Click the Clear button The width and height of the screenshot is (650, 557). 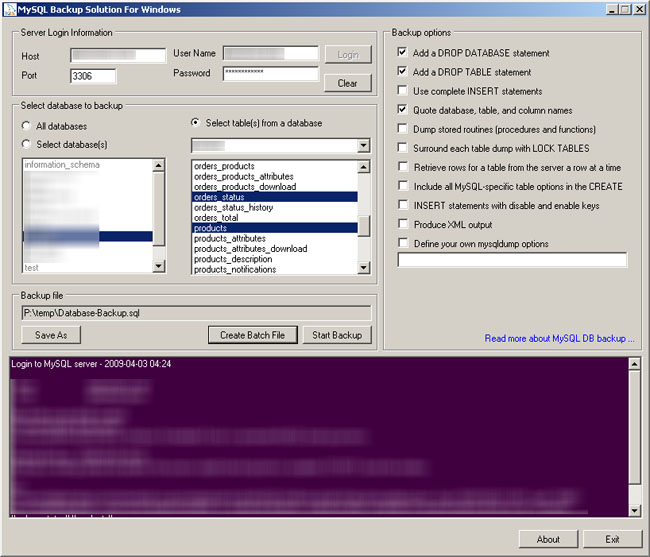point(348,83)
